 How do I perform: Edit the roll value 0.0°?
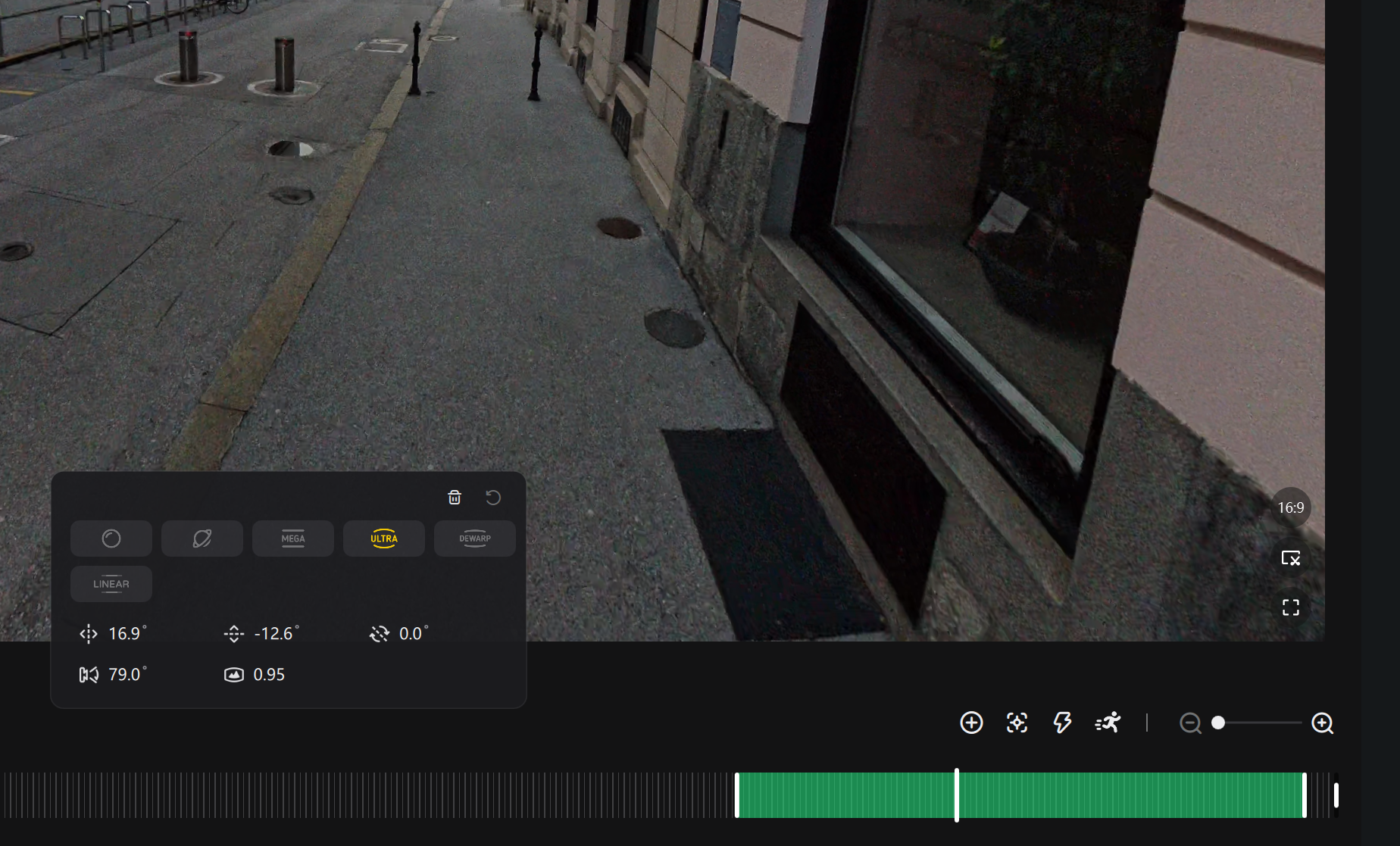tap(414, 633)
